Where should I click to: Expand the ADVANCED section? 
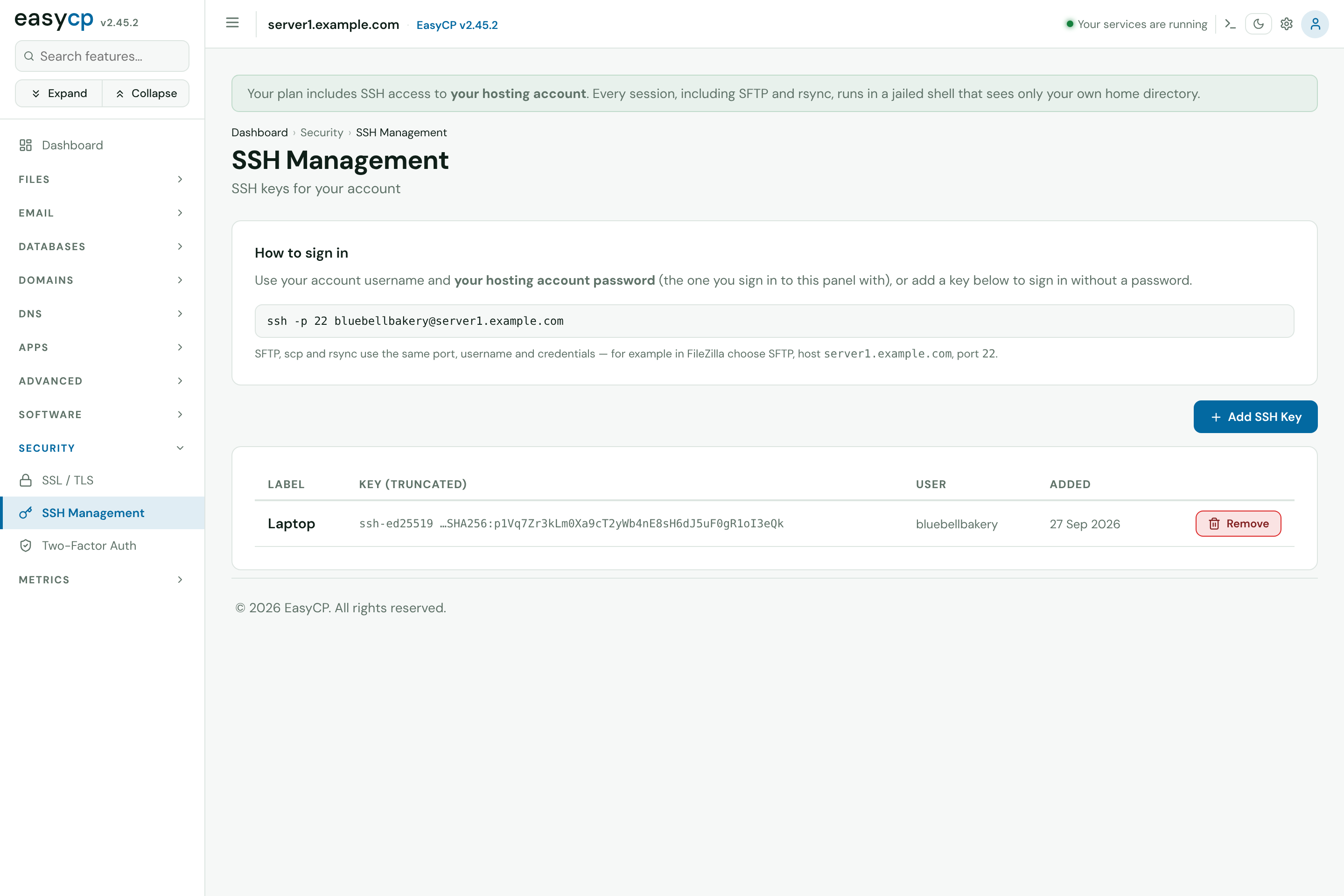coord(102,381)
